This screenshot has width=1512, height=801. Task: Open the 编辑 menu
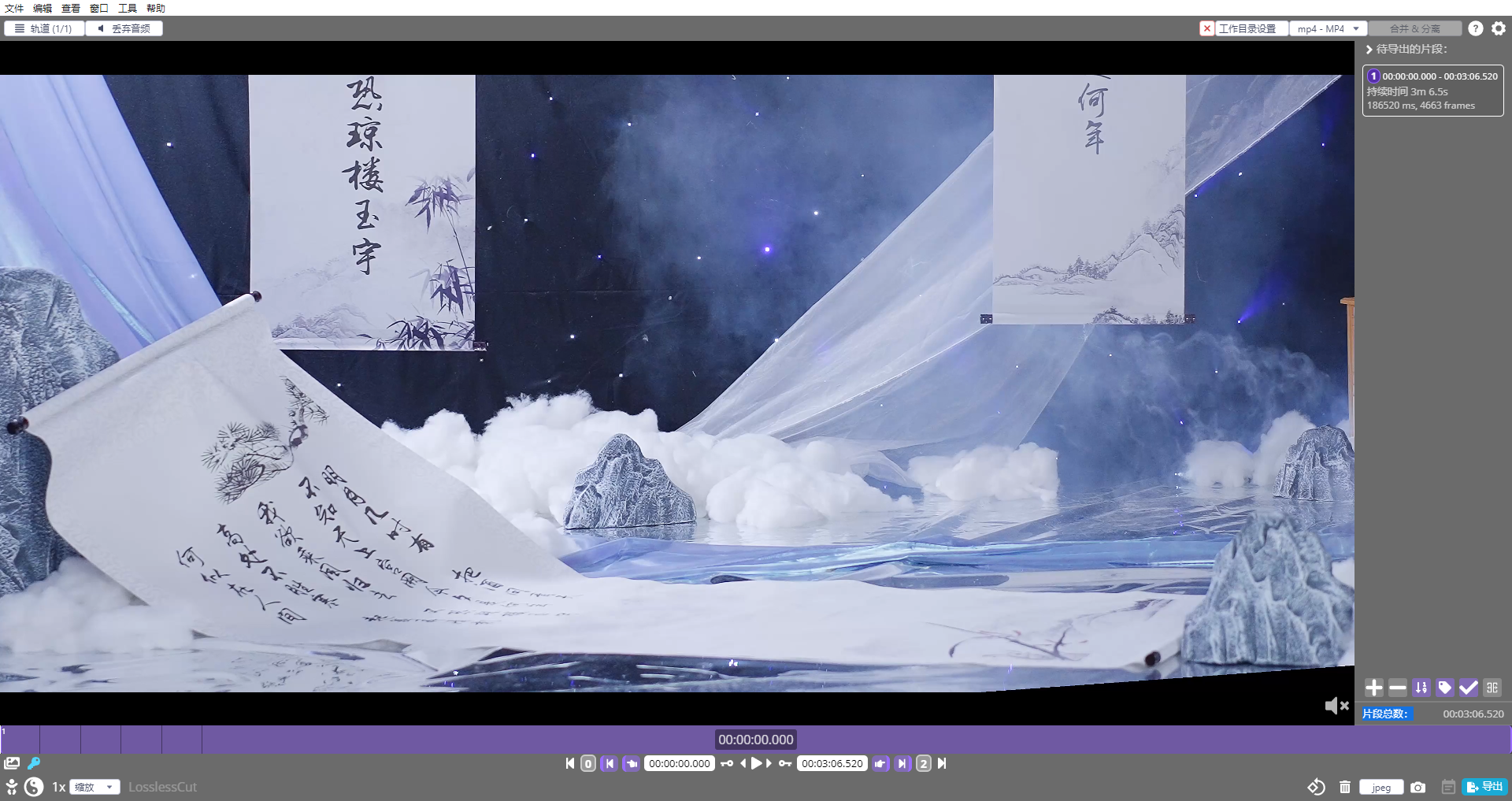click(x=43, y=8)
